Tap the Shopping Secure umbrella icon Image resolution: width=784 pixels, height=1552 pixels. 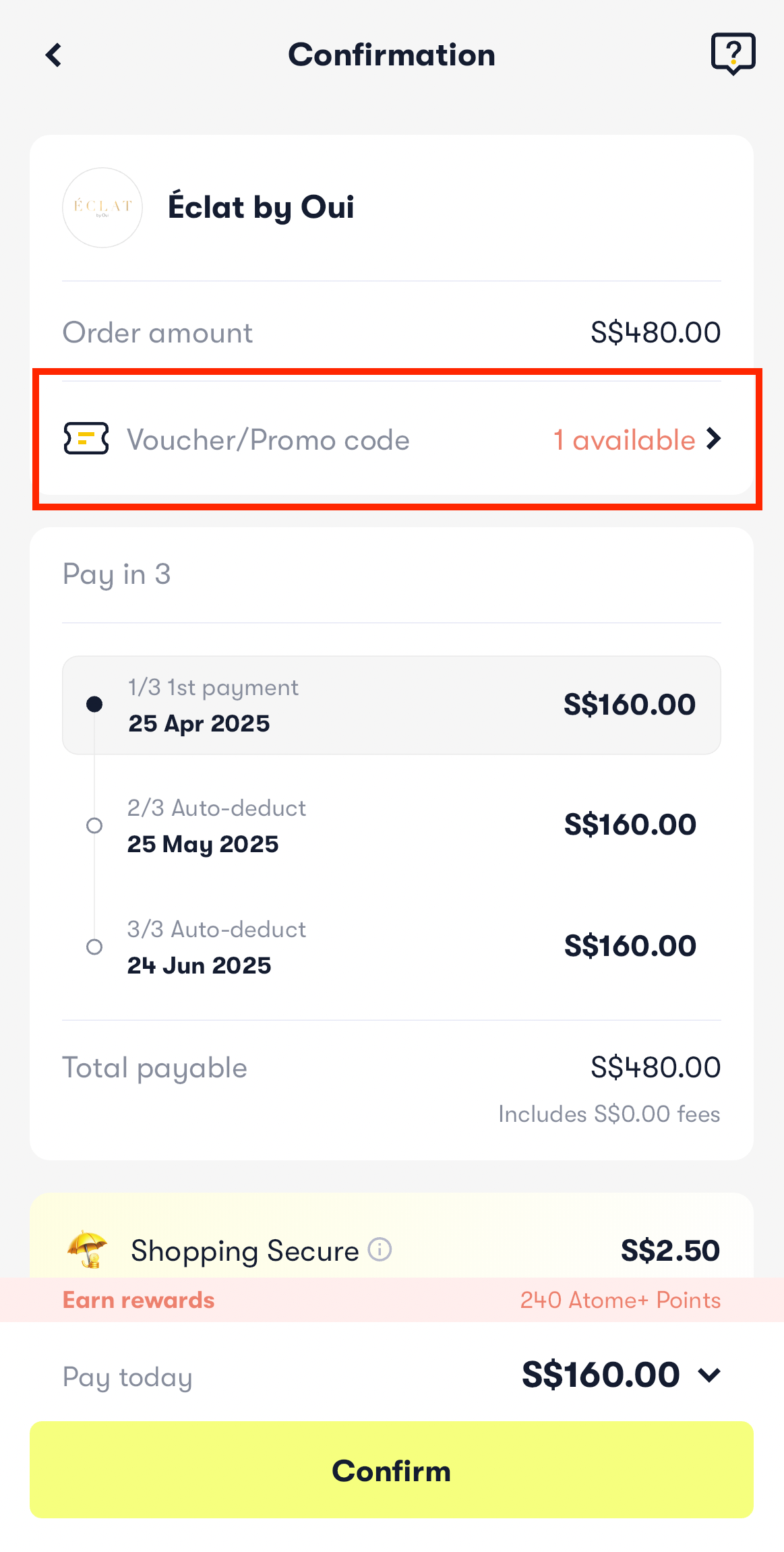coord(88,1249)
